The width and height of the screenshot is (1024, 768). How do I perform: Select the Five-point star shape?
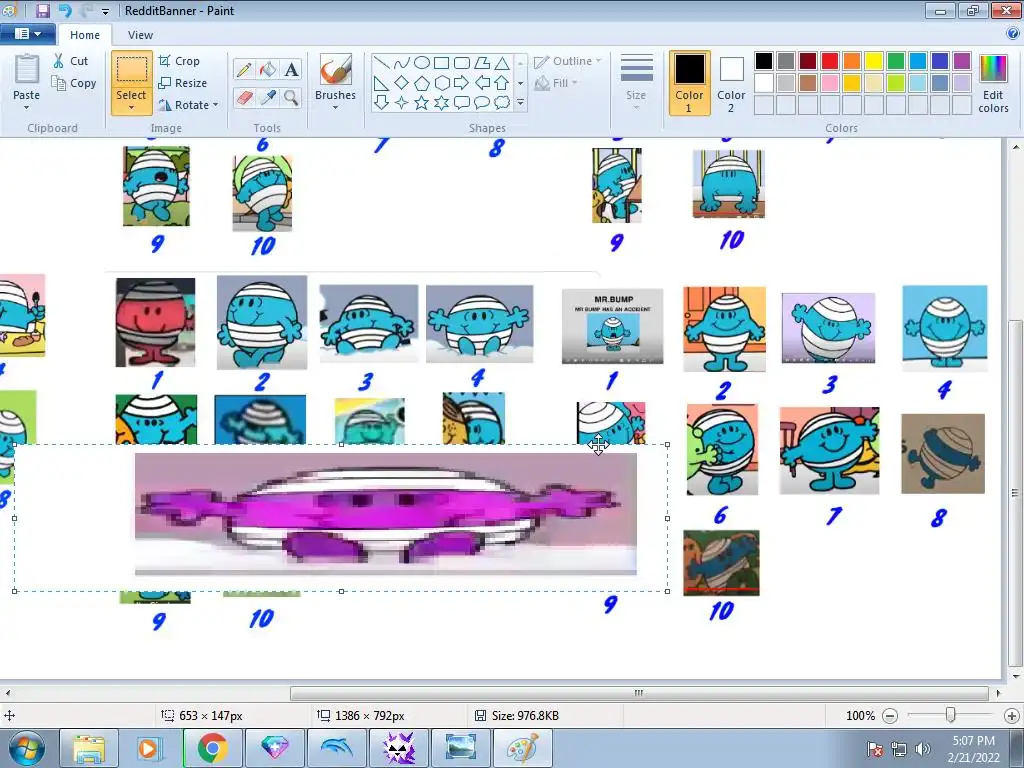pos(422,103)
